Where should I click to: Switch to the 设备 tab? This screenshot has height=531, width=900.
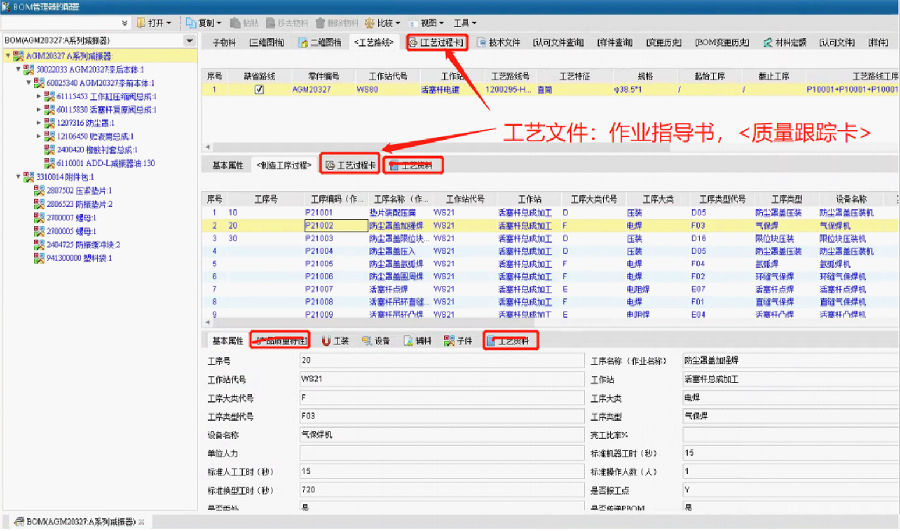point(376,341)
